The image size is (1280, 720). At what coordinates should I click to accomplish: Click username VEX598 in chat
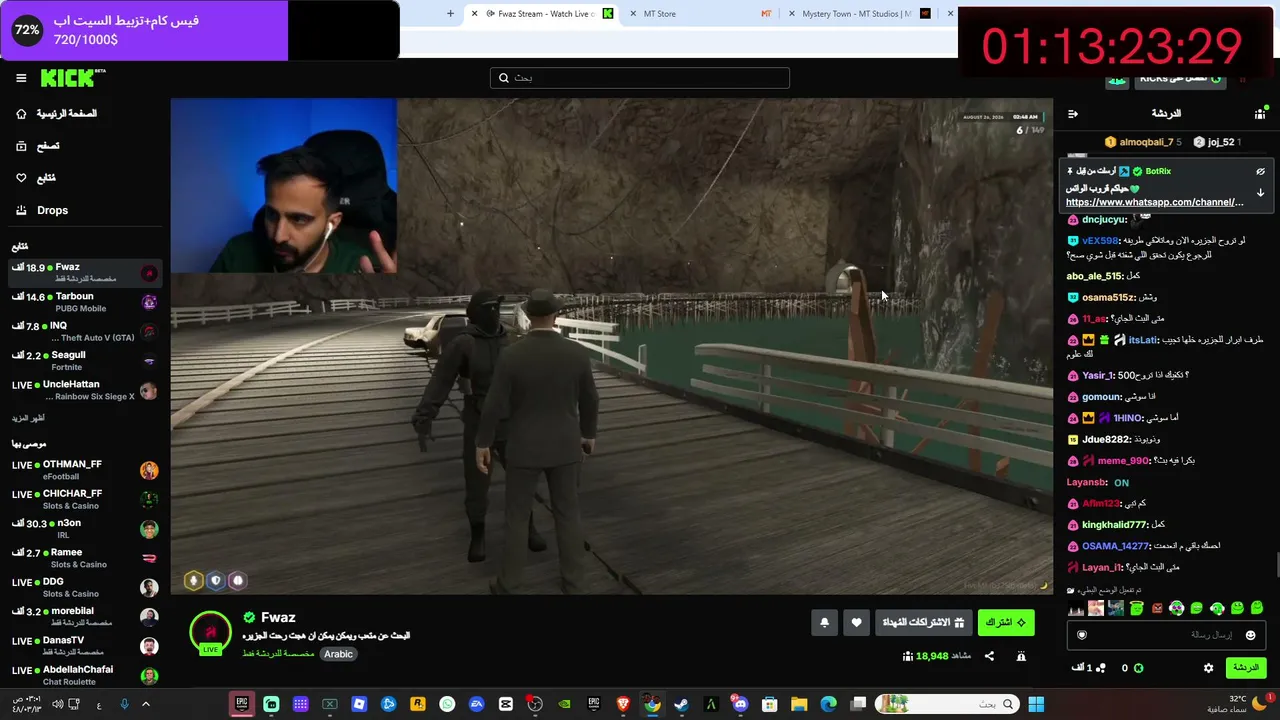pos(1100,241)
